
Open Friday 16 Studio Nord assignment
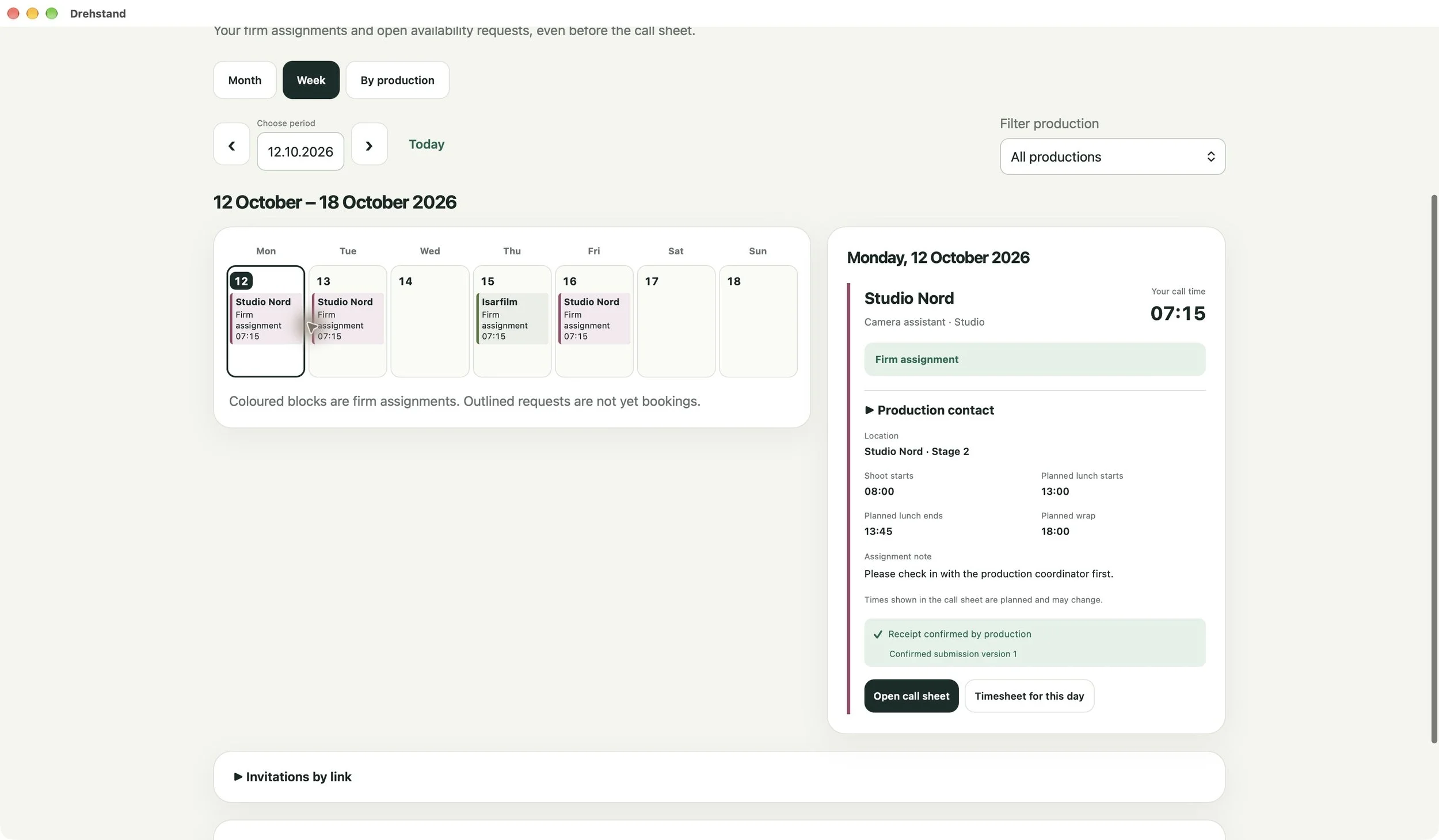594,318
